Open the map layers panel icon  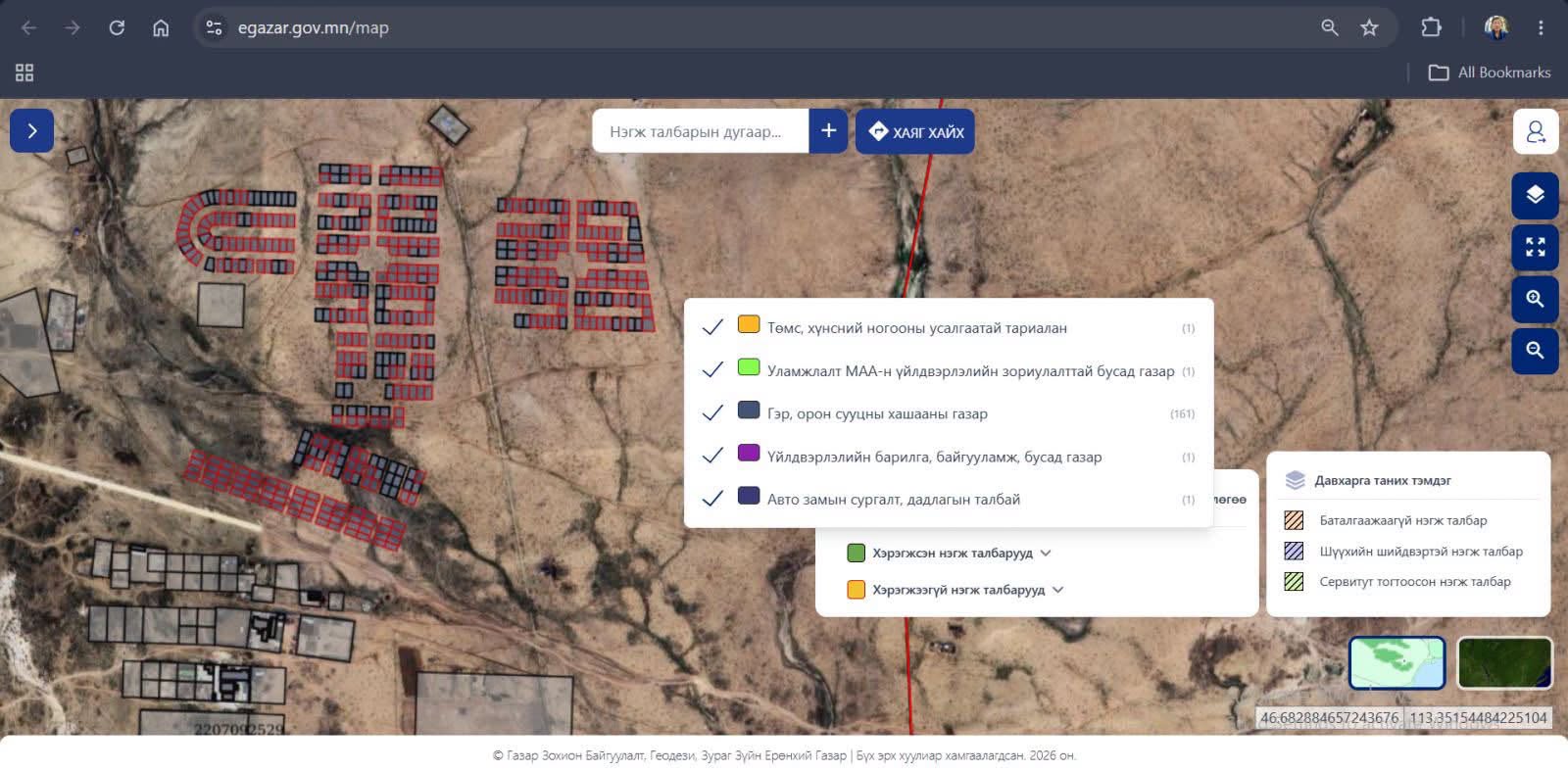1535,195
